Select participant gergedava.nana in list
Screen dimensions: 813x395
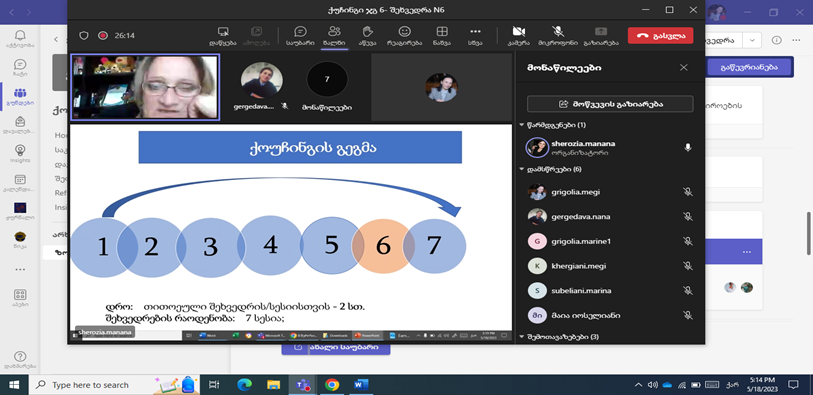610,217
